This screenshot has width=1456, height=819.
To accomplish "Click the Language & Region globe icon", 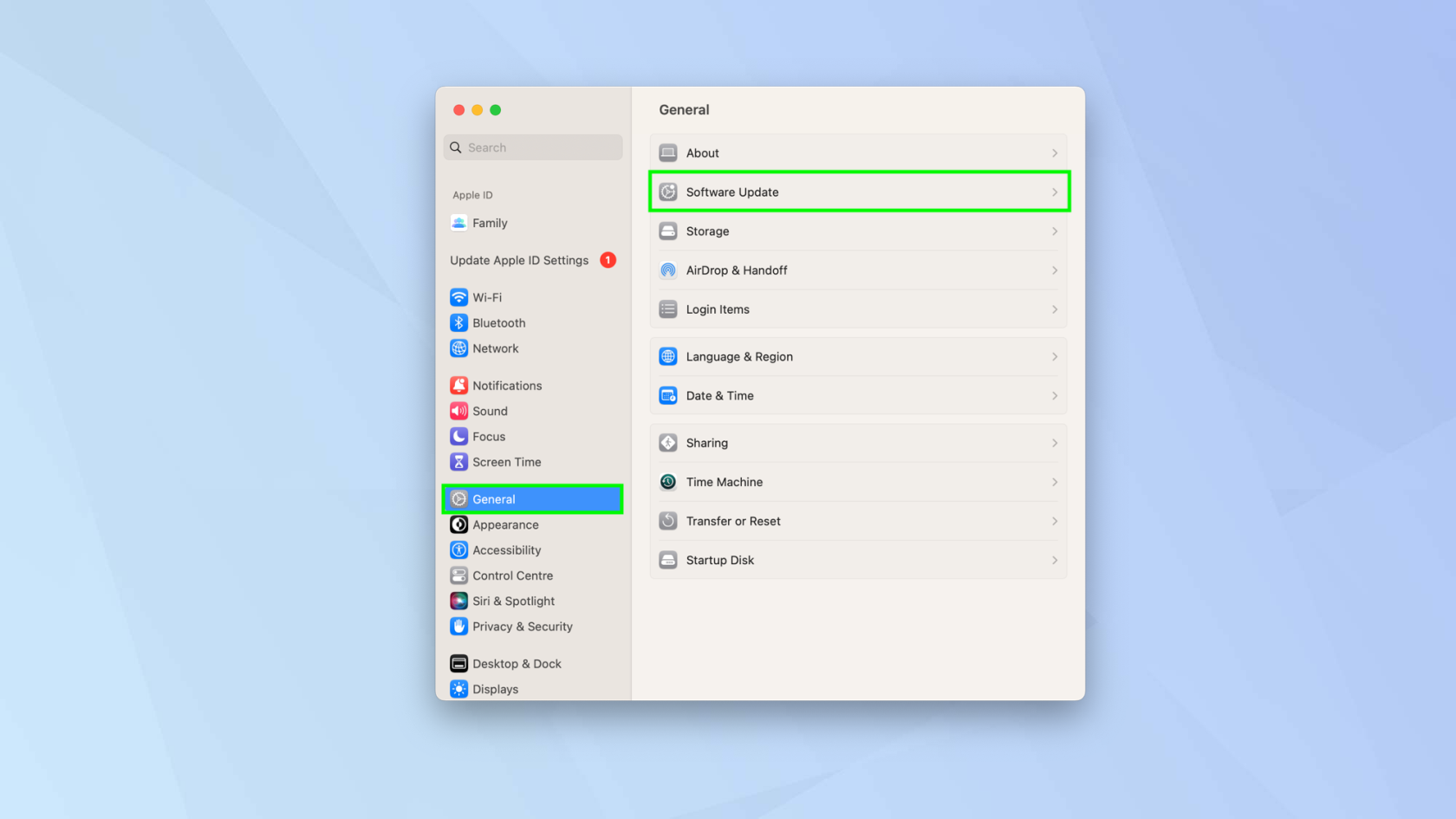I will pyautogui.click(x=667, y=356).
